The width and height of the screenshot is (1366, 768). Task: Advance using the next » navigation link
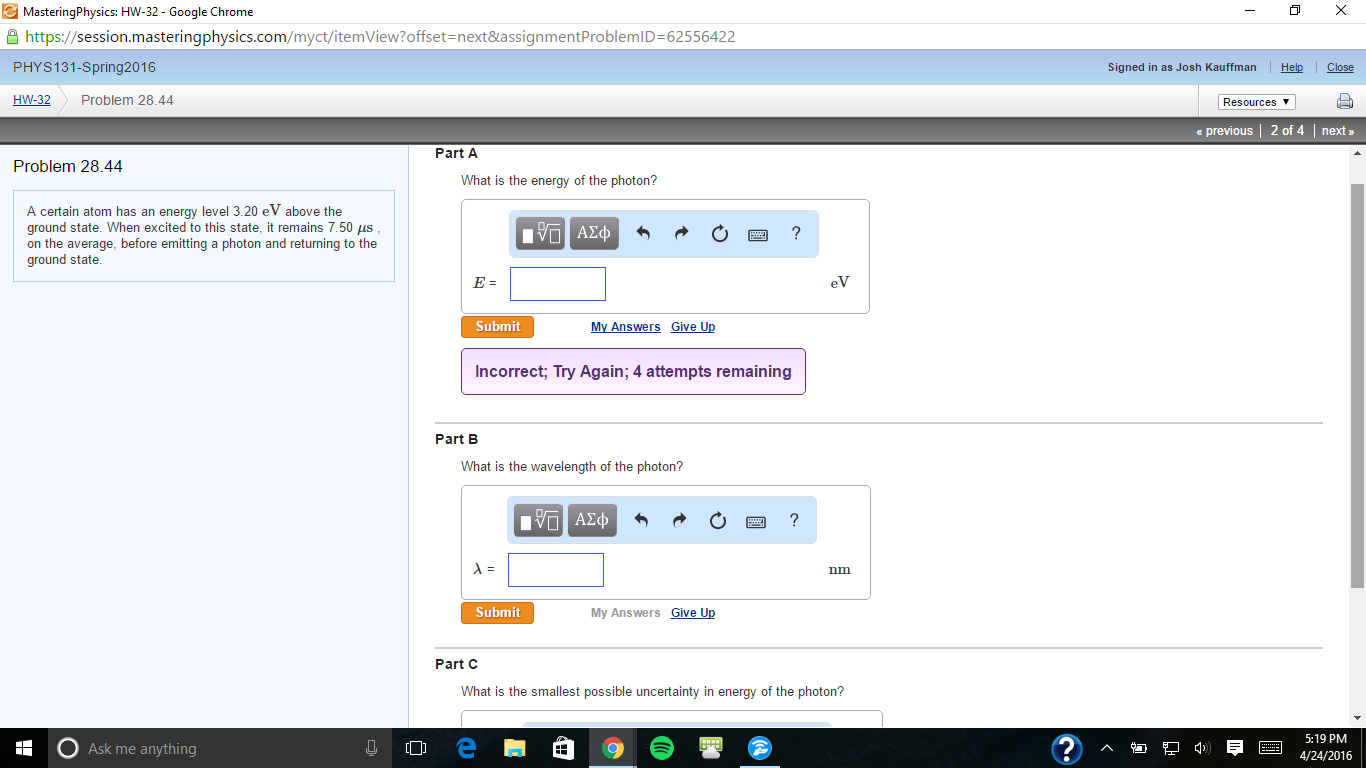[1337, 130]
